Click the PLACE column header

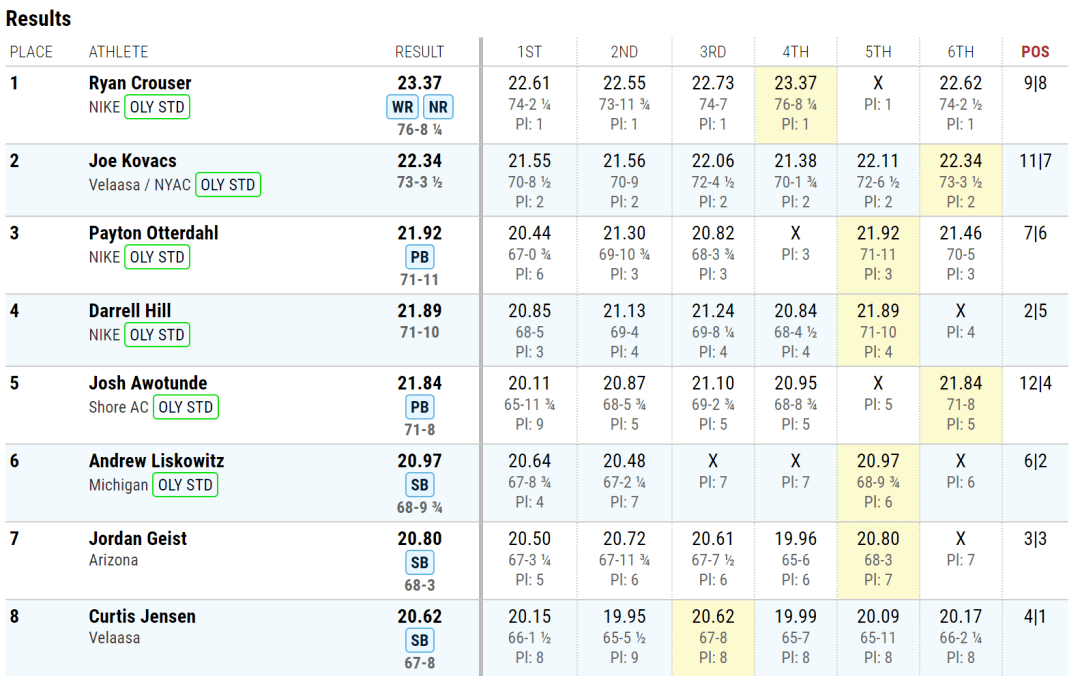[31, 52]
